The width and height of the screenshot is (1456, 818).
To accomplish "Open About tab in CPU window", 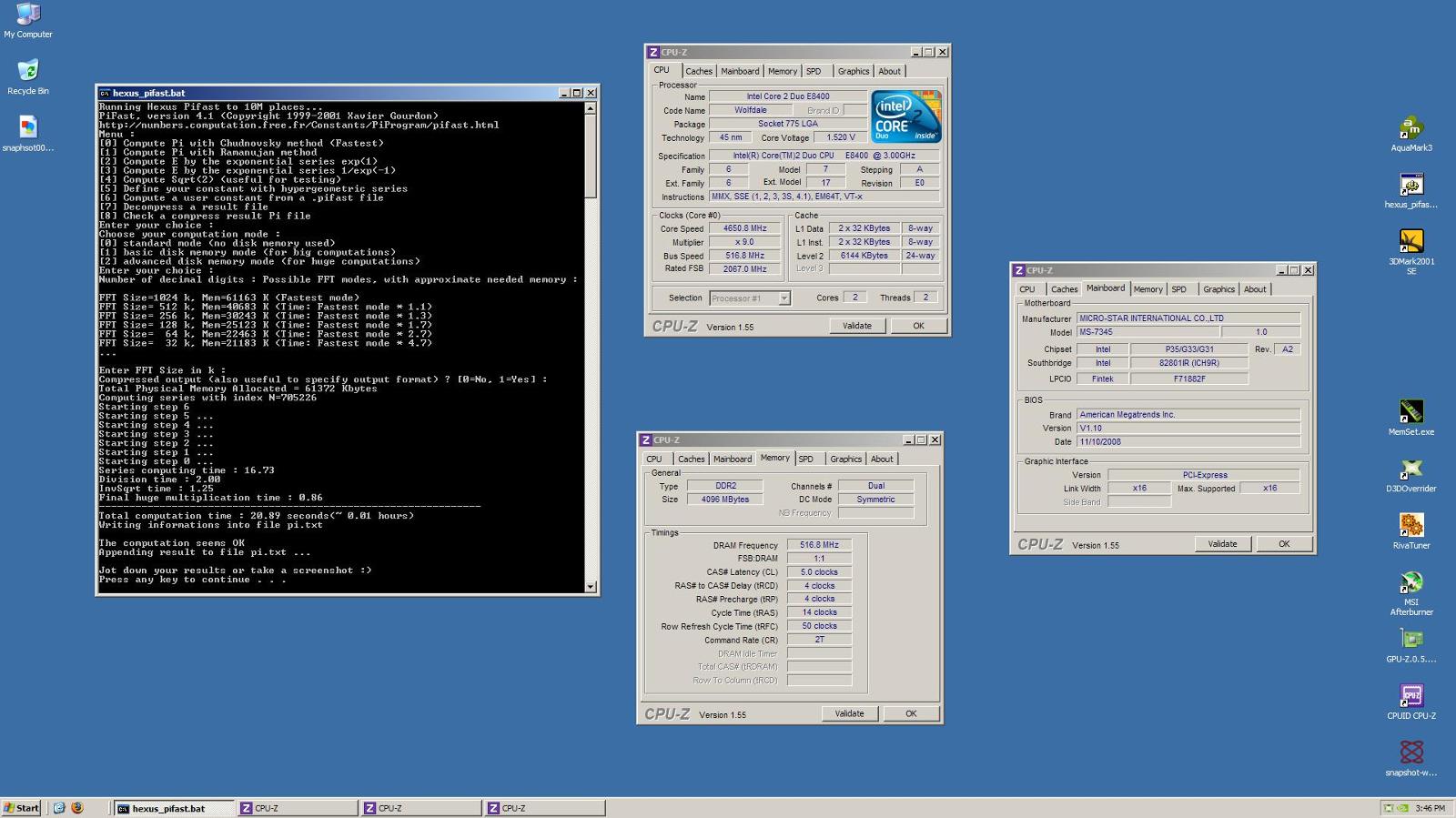I will 890,71.
